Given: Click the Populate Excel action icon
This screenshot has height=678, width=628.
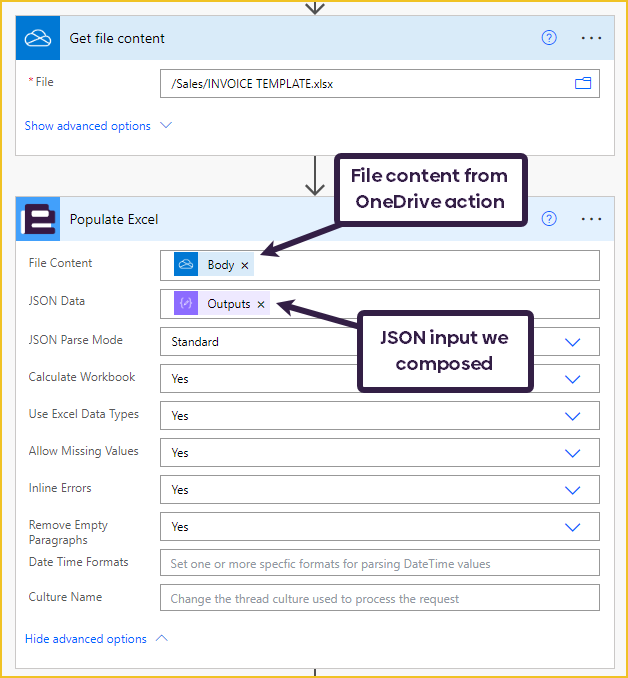Looking at the screenshot, I should 38,219.
